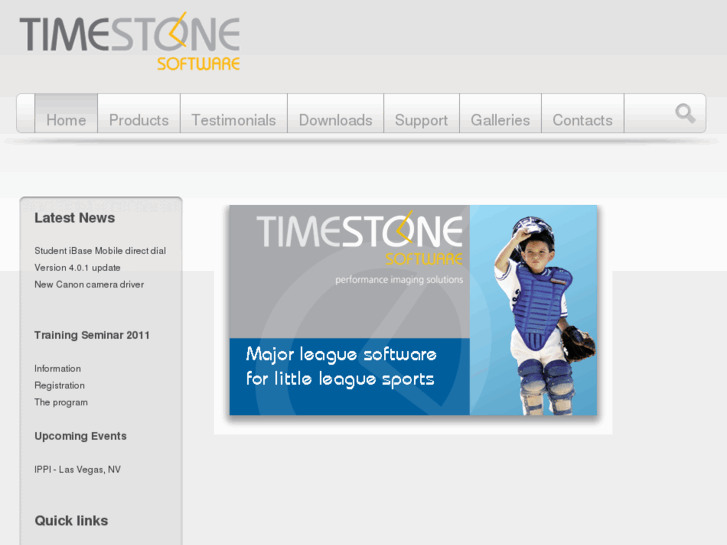
Task: Open New Canon camera driver news
Action: (x=89, y=285)
